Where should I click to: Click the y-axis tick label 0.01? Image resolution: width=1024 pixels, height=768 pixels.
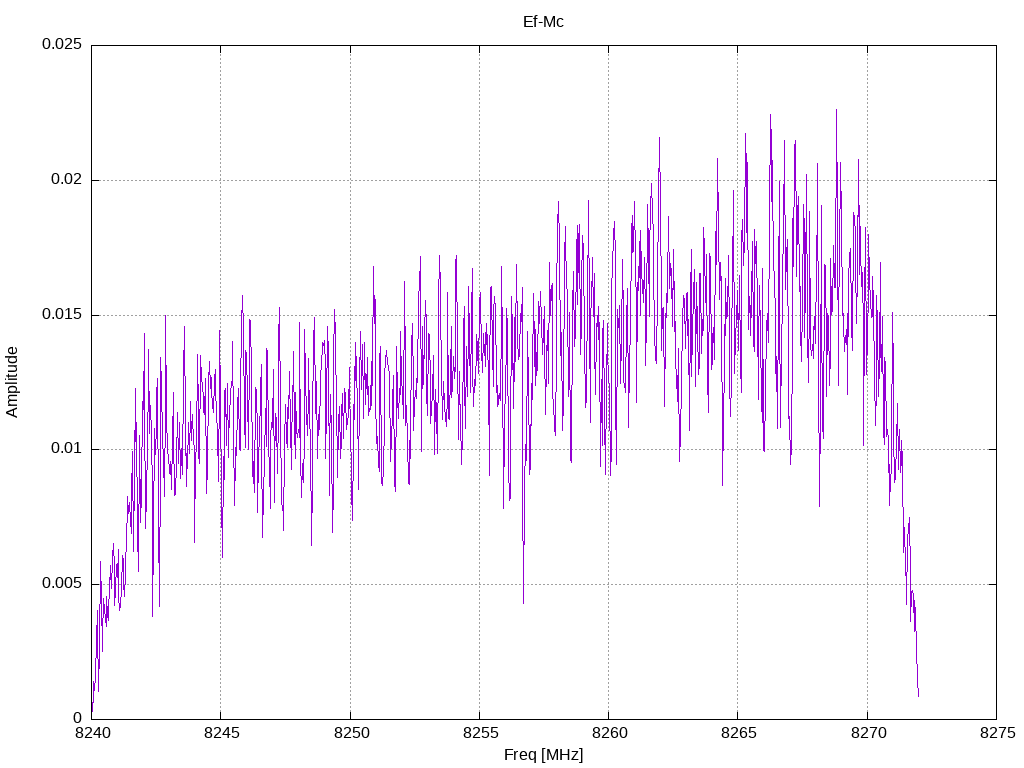67,449
